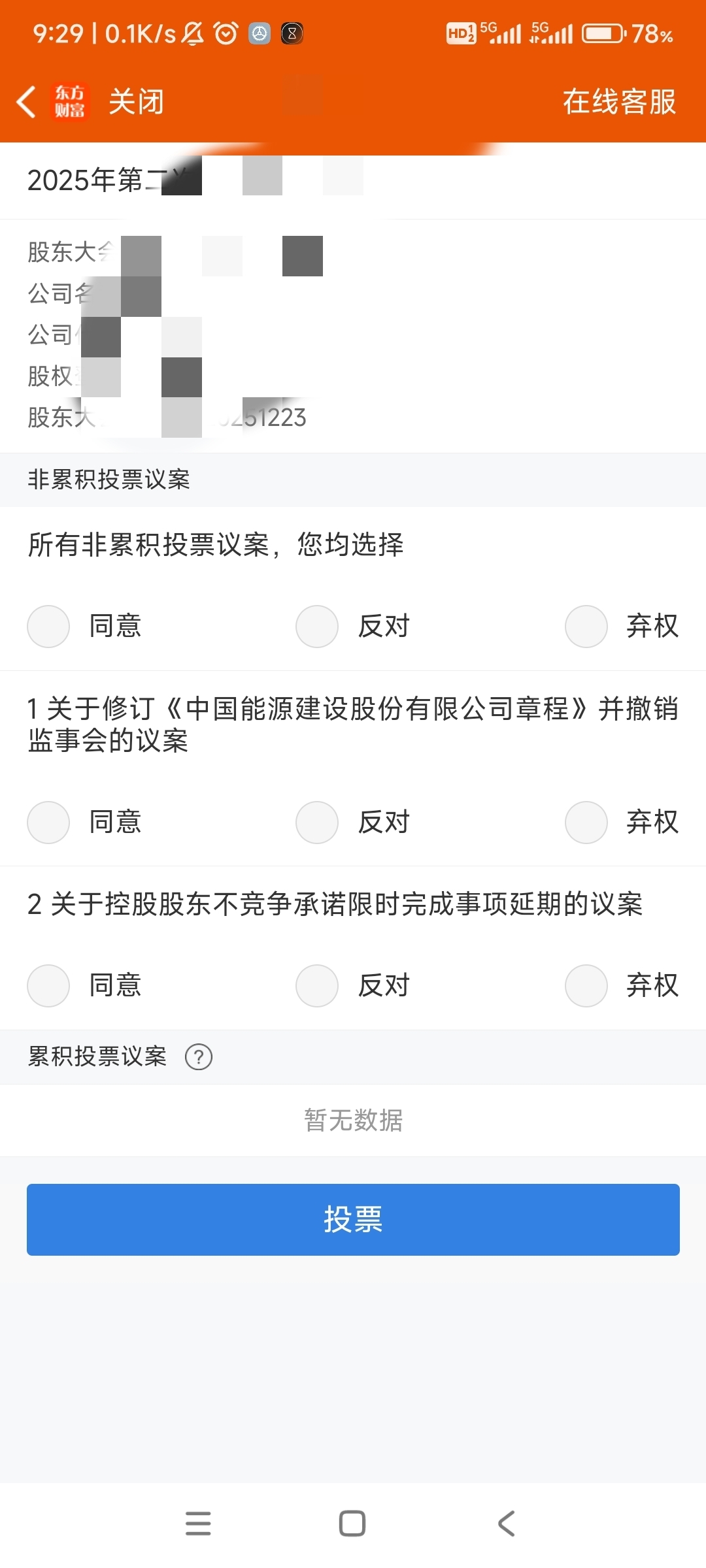
Task: Tap 关闭 in the header
Action: (x=136, y=102)
